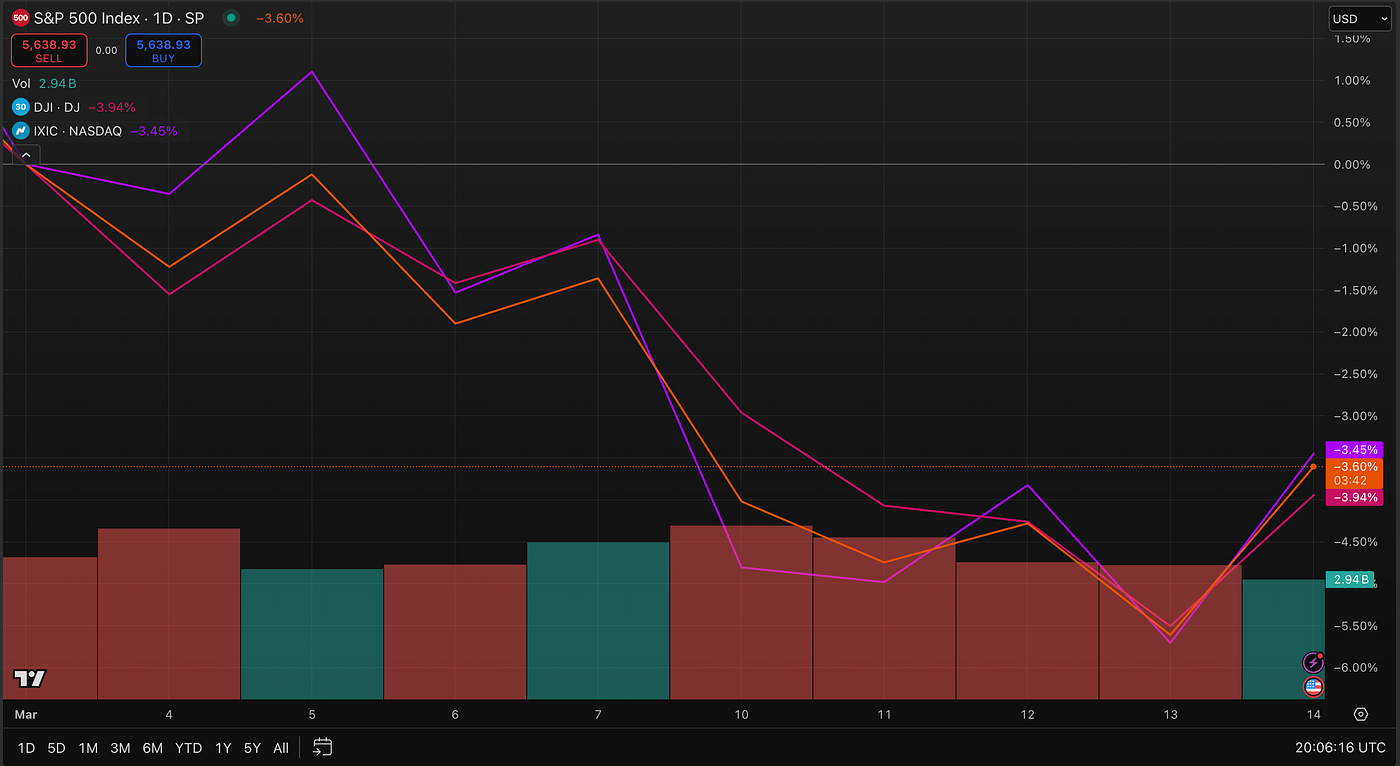Click the date 7 on time axis
The width and height of the screenshot is (1400, 766).
pyautogui.click(x=598, y=715)
